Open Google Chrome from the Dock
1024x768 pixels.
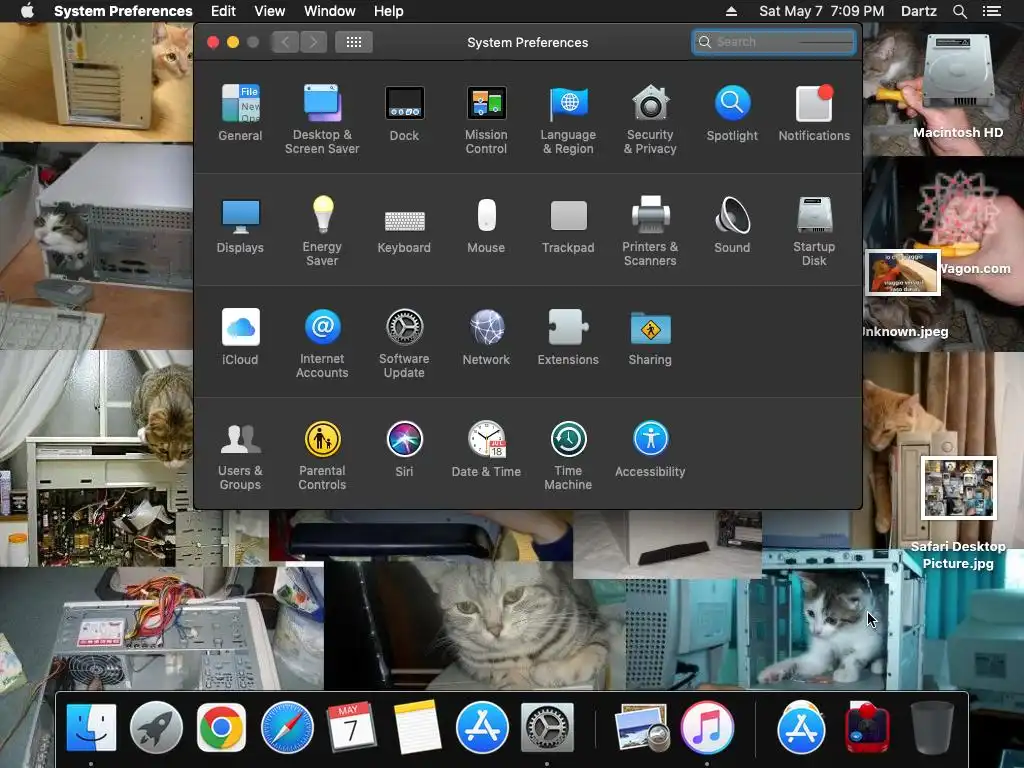coord(221,727)
